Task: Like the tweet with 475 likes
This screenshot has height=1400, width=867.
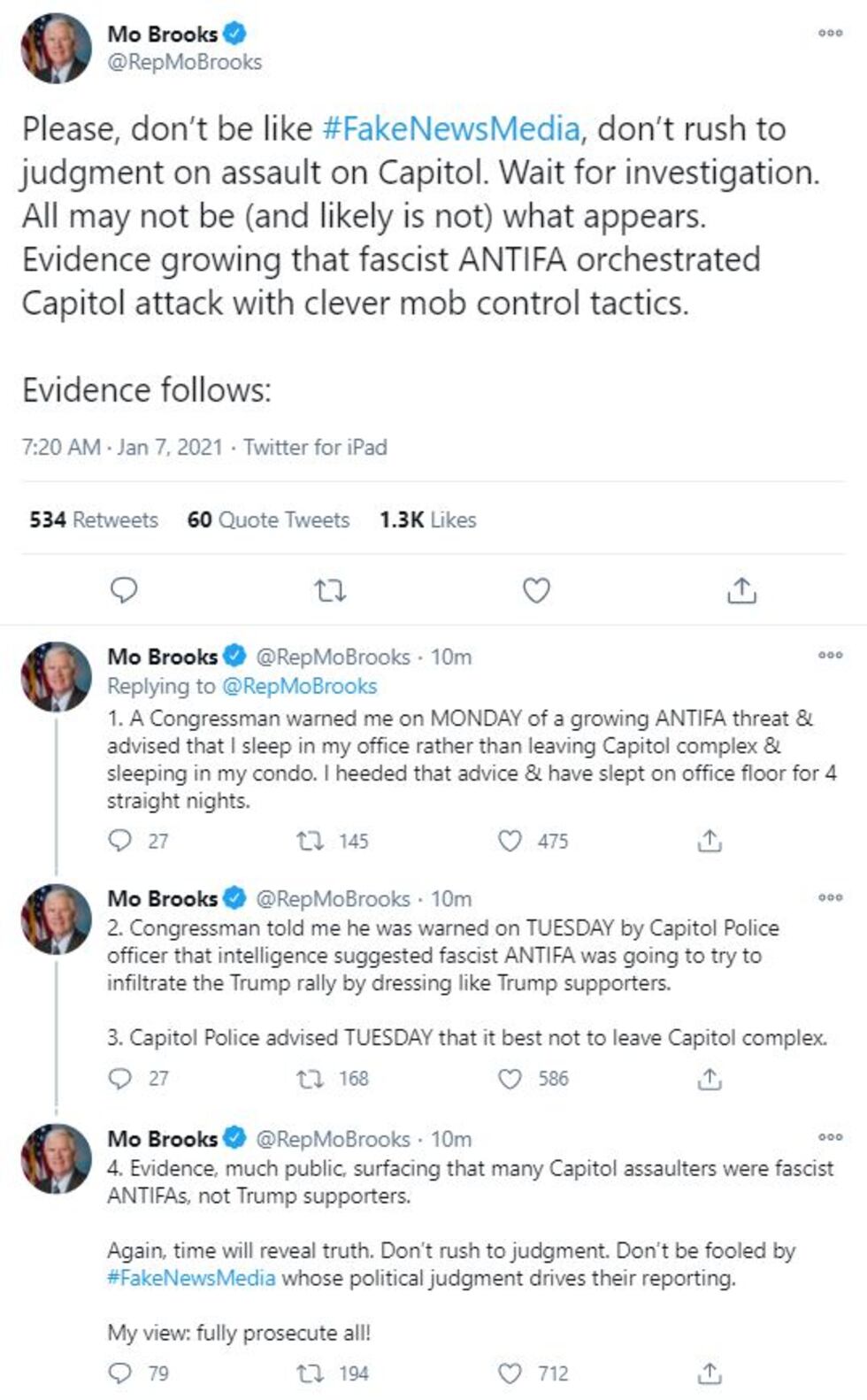Action: [x=510, y=841]
